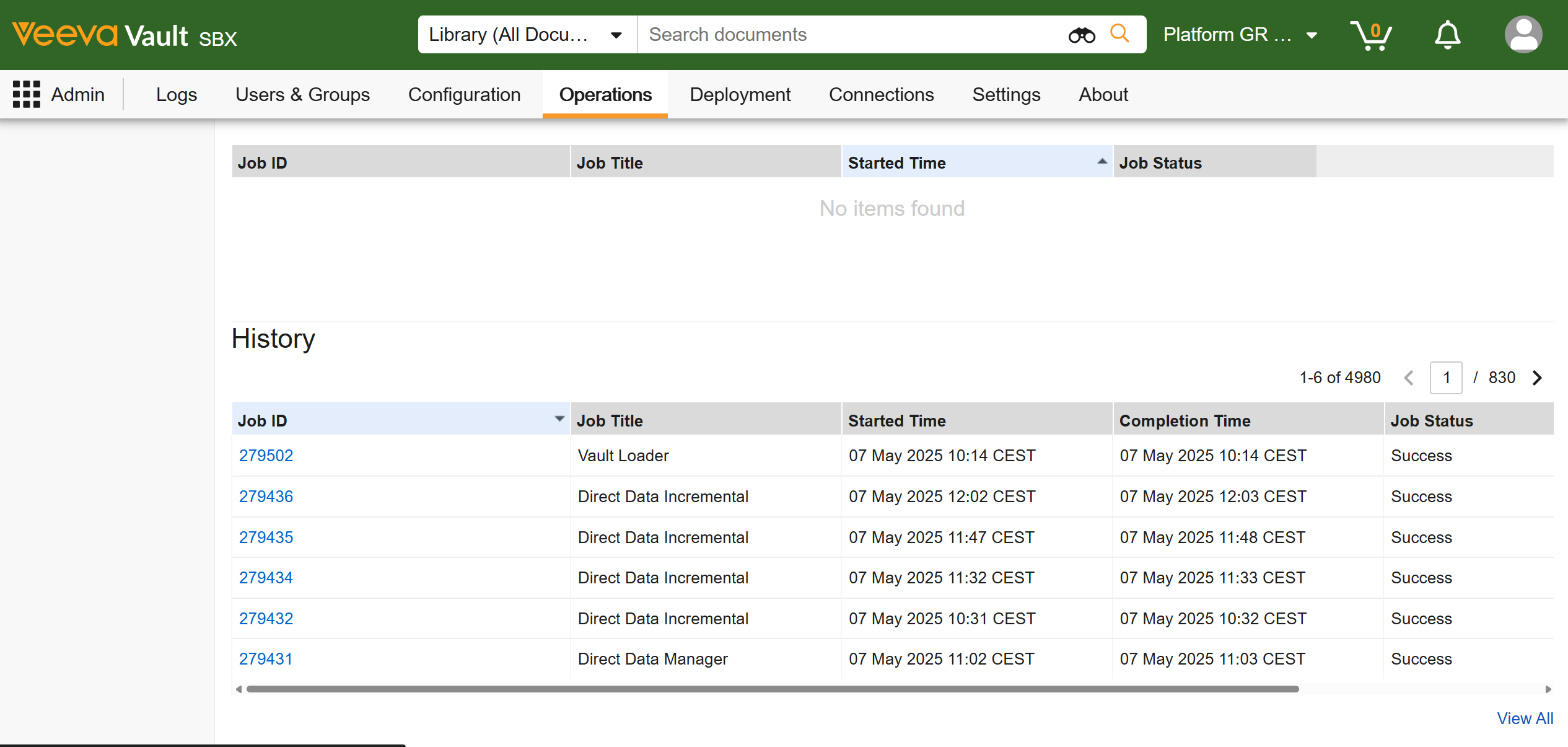1568x747 pixels.
Task: Open the user profile avatar
Action: [x=1523, y=35]
